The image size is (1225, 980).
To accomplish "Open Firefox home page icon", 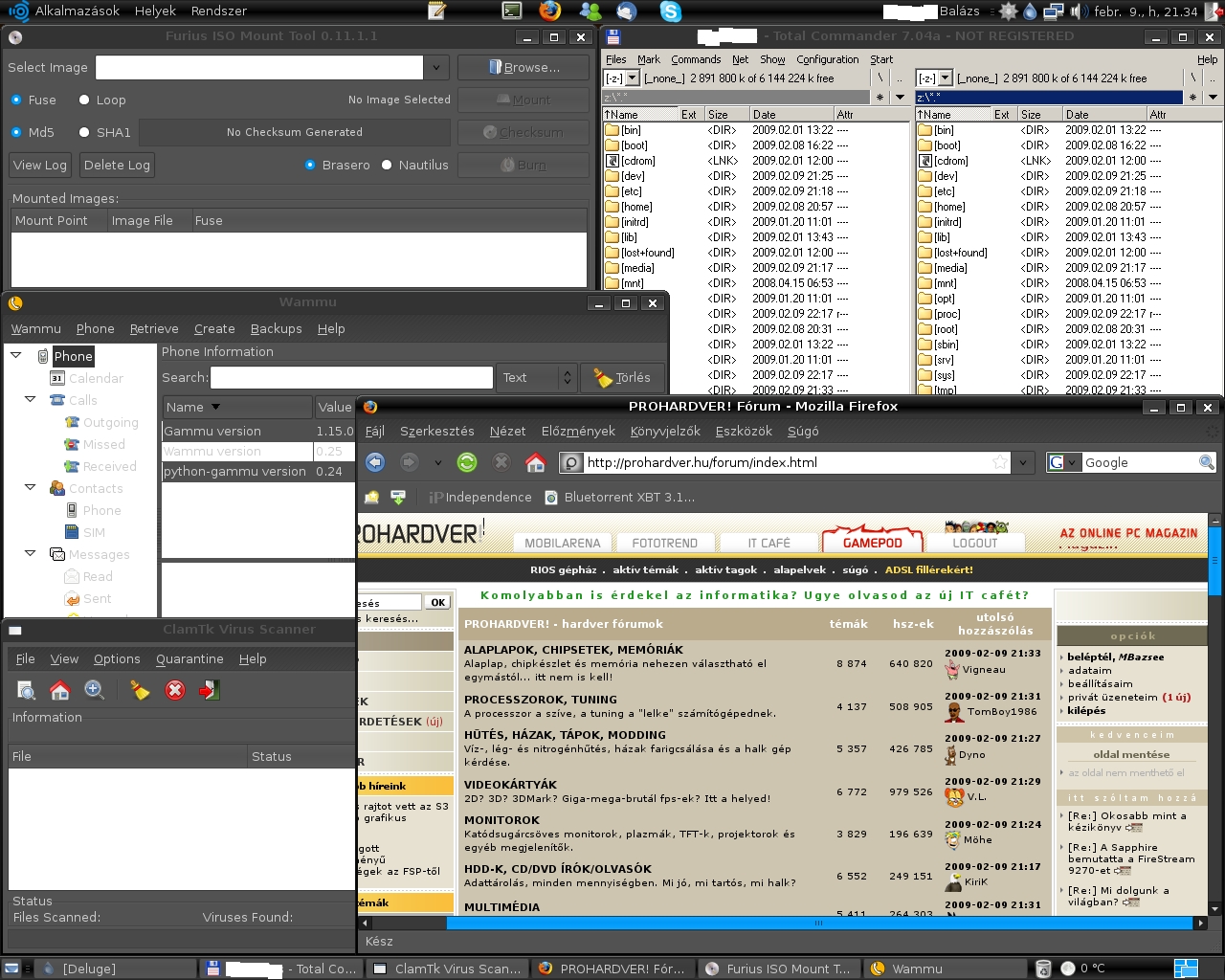I will [x=535, y=462].
